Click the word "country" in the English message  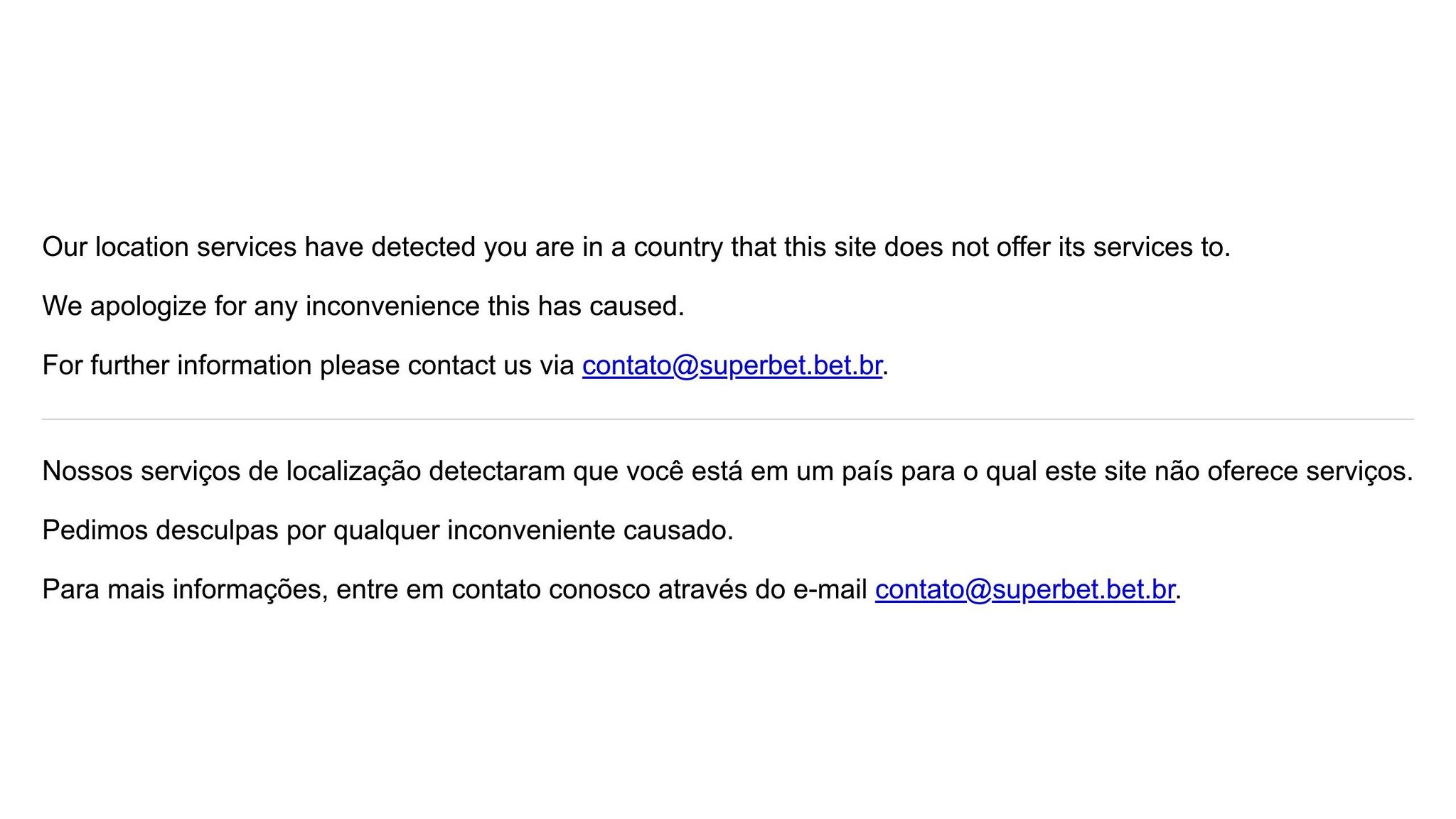tap(678, 247)
